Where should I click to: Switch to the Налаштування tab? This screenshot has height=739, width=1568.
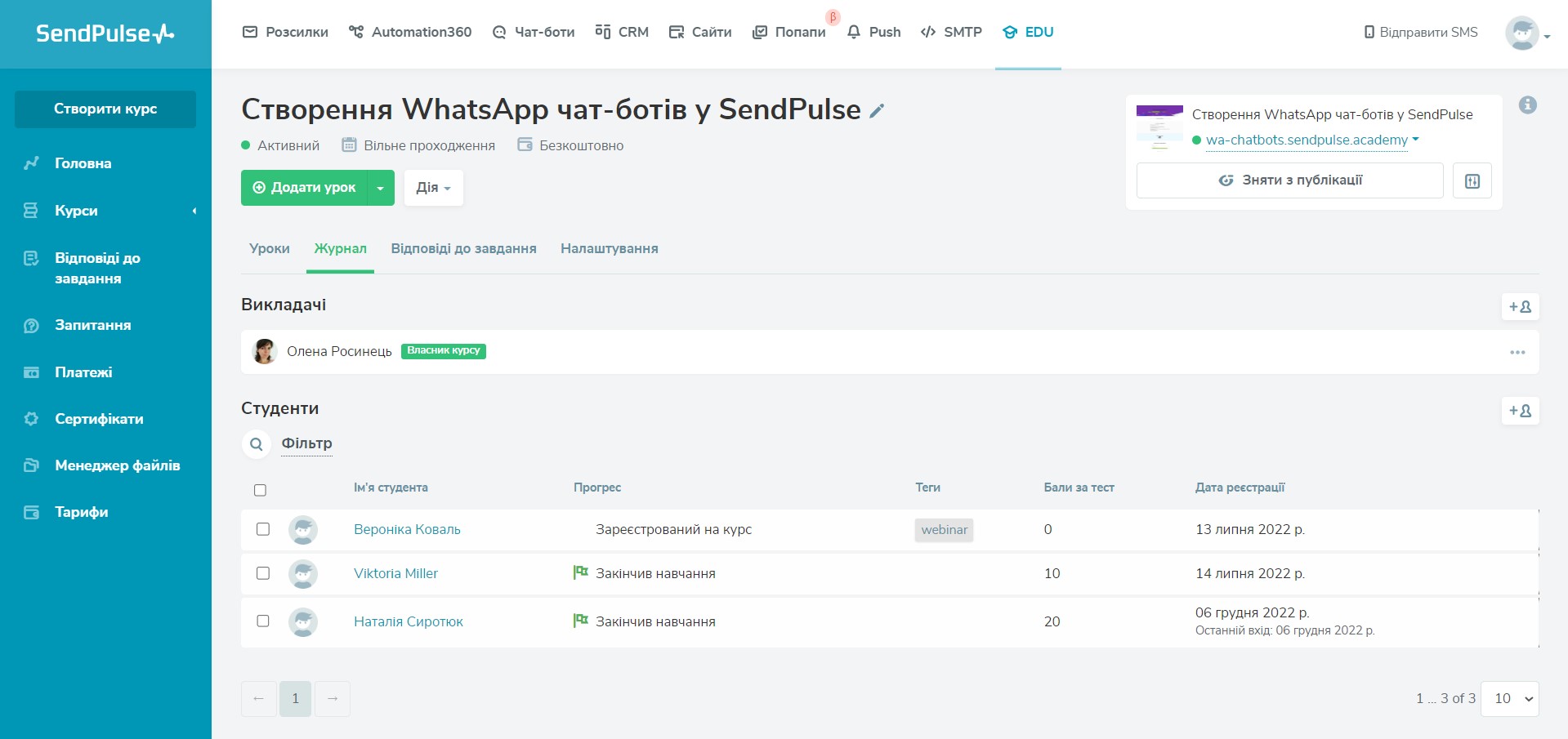[x=610, y=248]
